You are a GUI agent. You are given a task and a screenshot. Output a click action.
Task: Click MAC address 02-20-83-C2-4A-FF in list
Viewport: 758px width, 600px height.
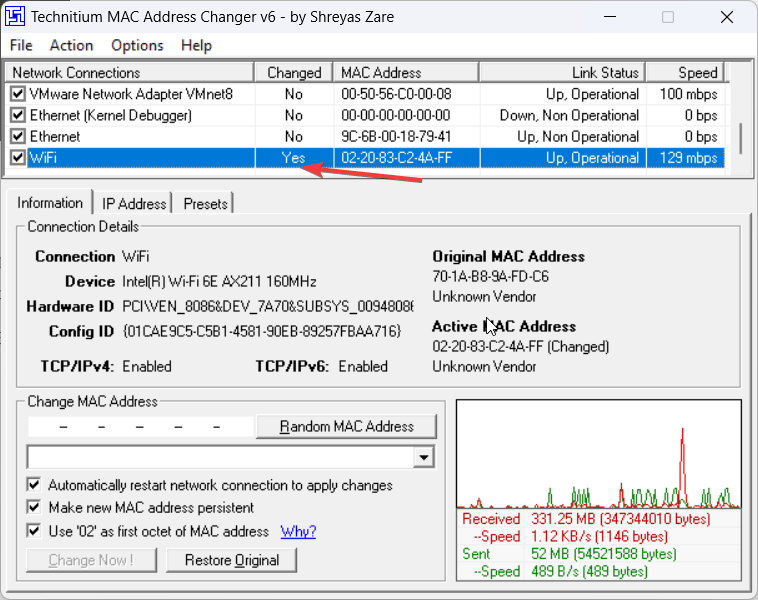[x=396, y=158]
